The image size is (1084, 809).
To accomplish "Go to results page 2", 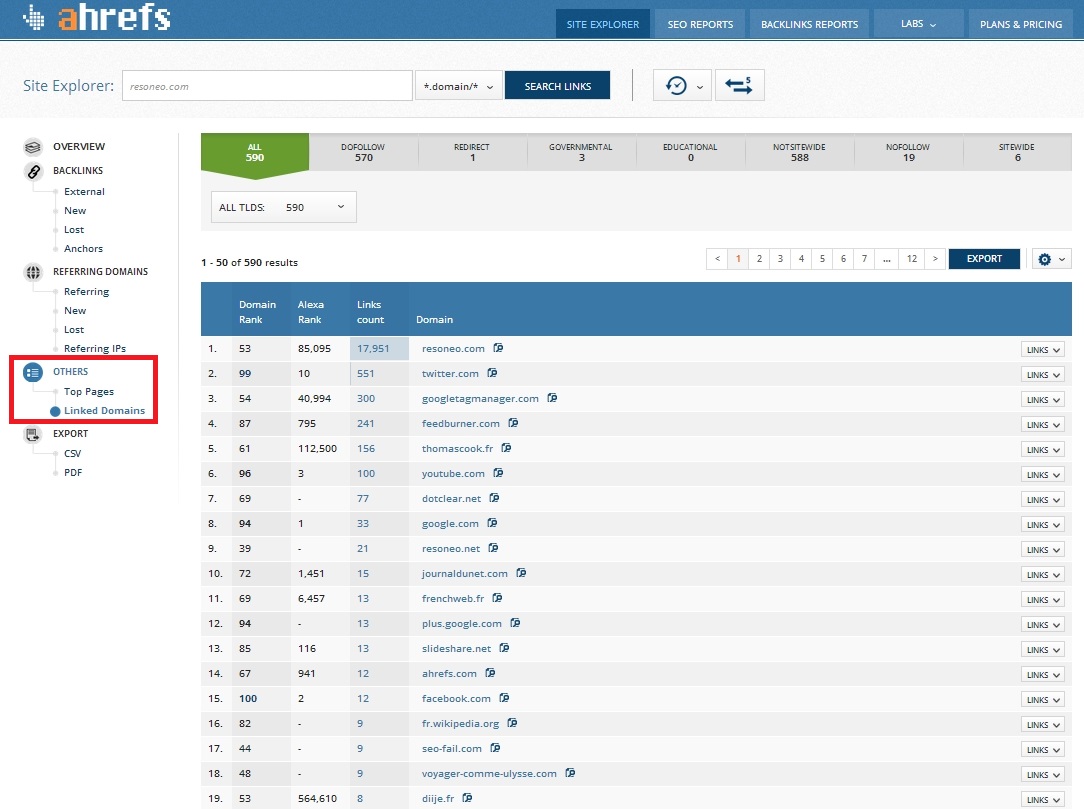I will [759, 259].
